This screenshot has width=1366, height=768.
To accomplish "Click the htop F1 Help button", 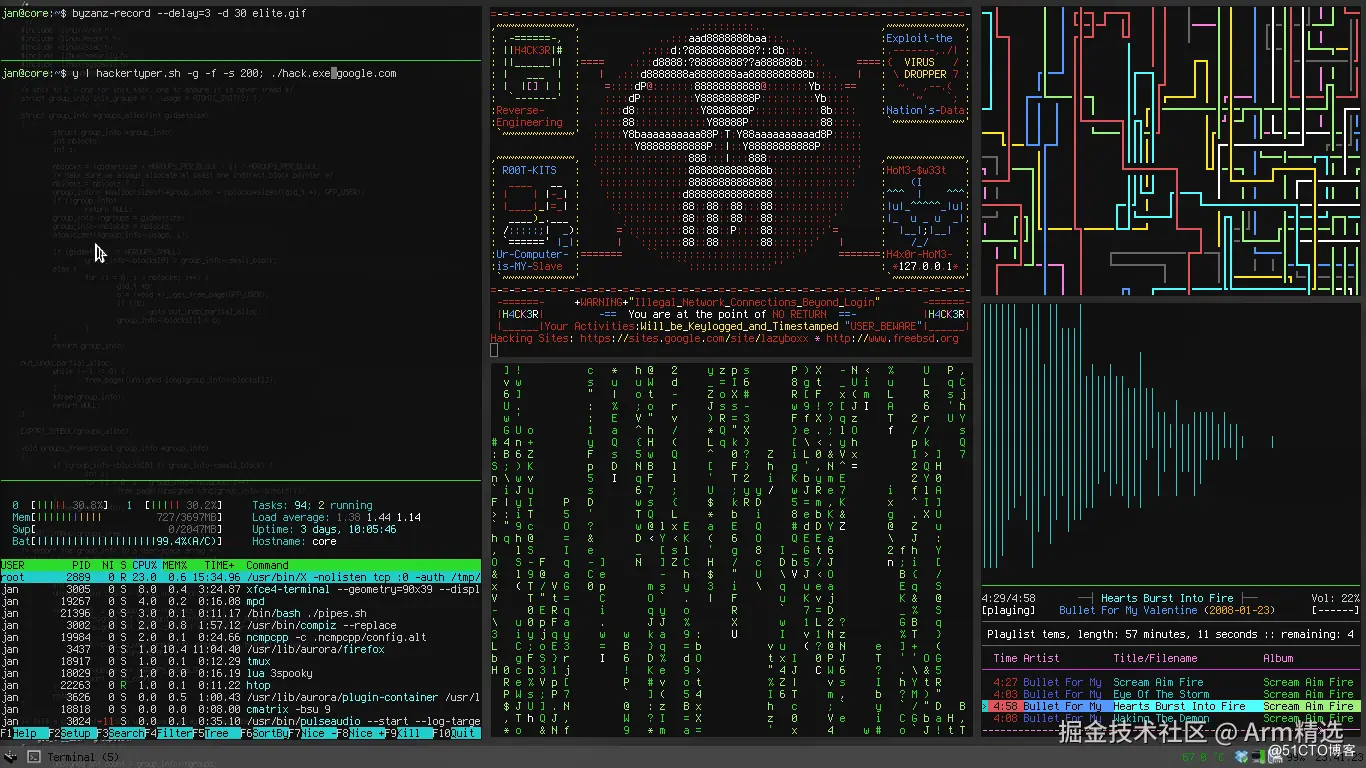I will tap(24, 733).
